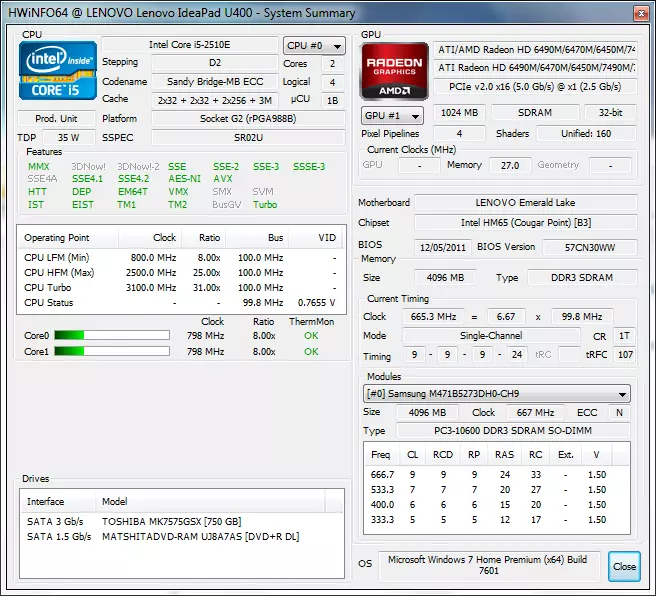Image resolution: width=656 pixels, height=596 pixels.
Task: Click the Close button
Action: pyautogui.click(x=624, y=566)
